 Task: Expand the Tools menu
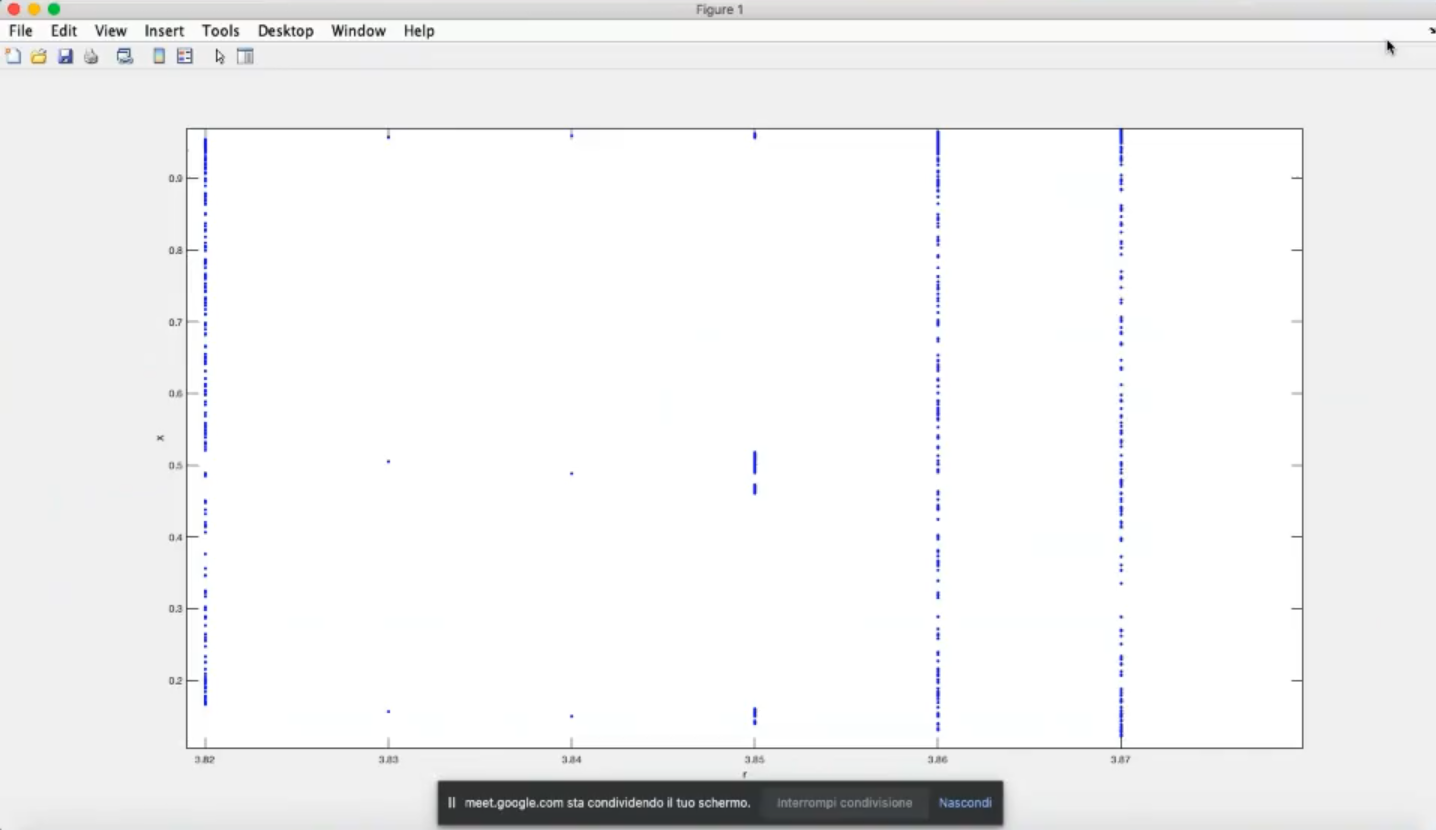tap(220, 31)
